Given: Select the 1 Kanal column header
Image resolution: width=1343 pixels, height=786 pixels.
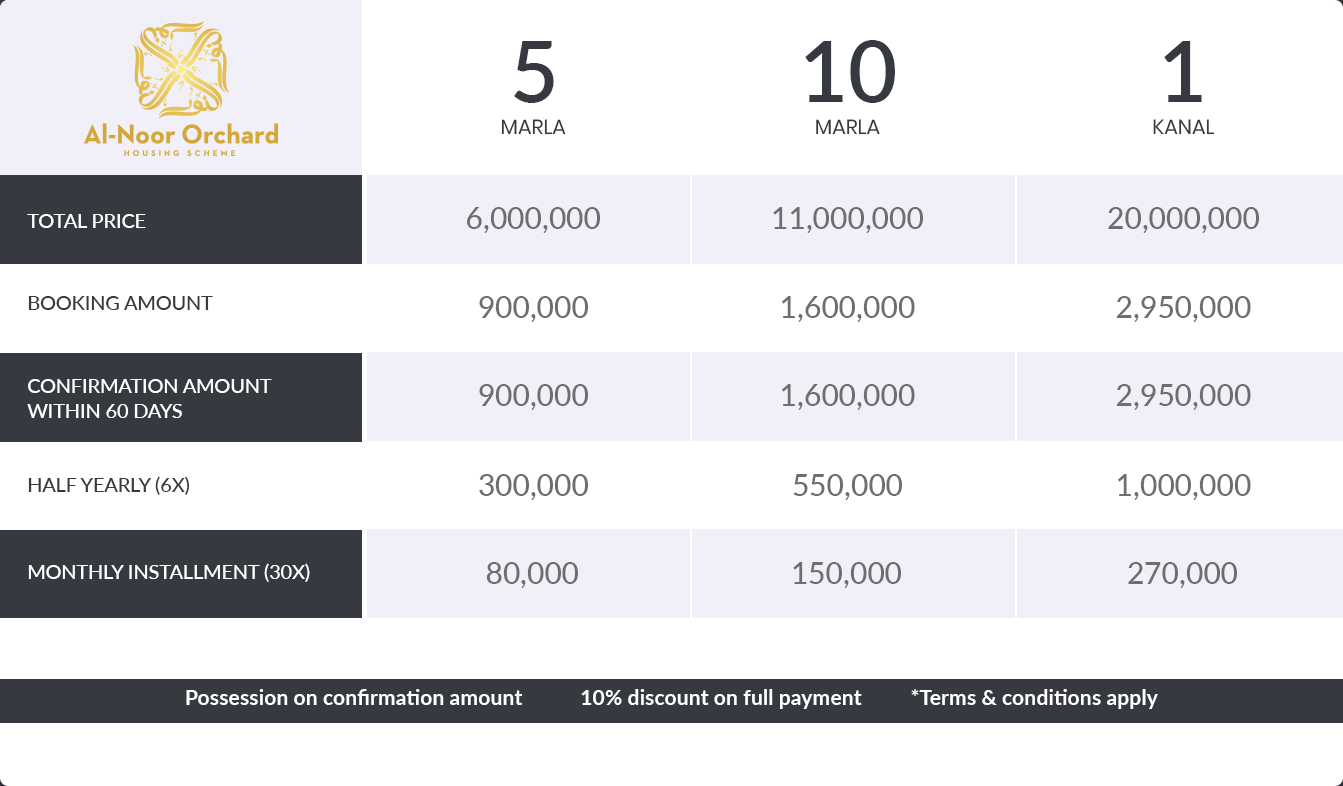Looking at the screenshot, I should (1182, 87).
